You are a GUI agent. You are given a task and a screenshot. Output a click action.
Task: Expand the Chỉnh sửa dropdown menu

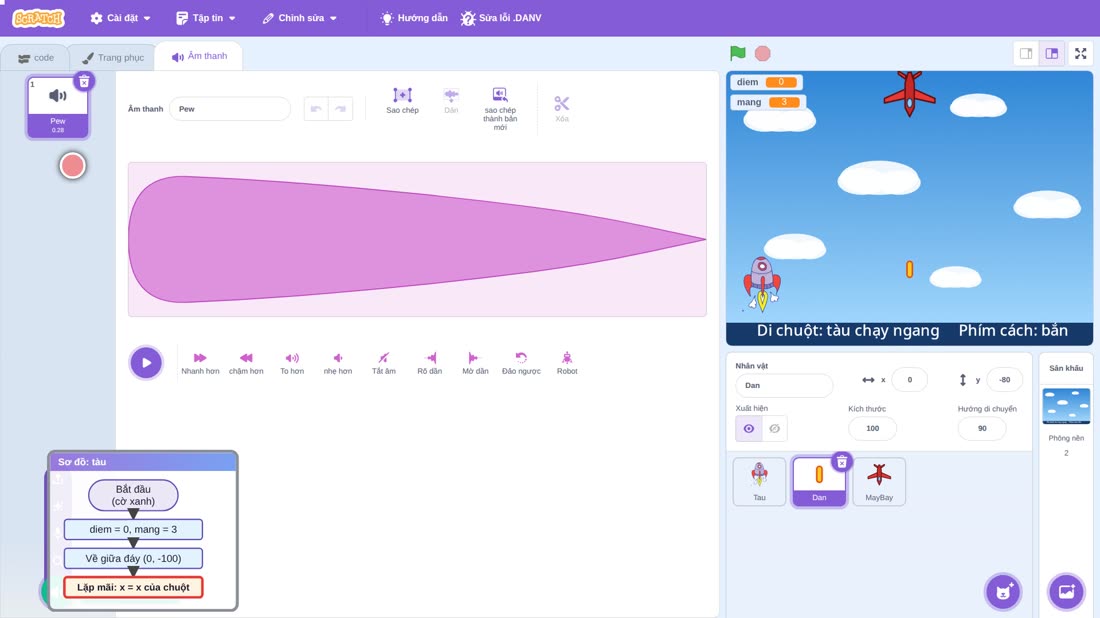point(300,18)
